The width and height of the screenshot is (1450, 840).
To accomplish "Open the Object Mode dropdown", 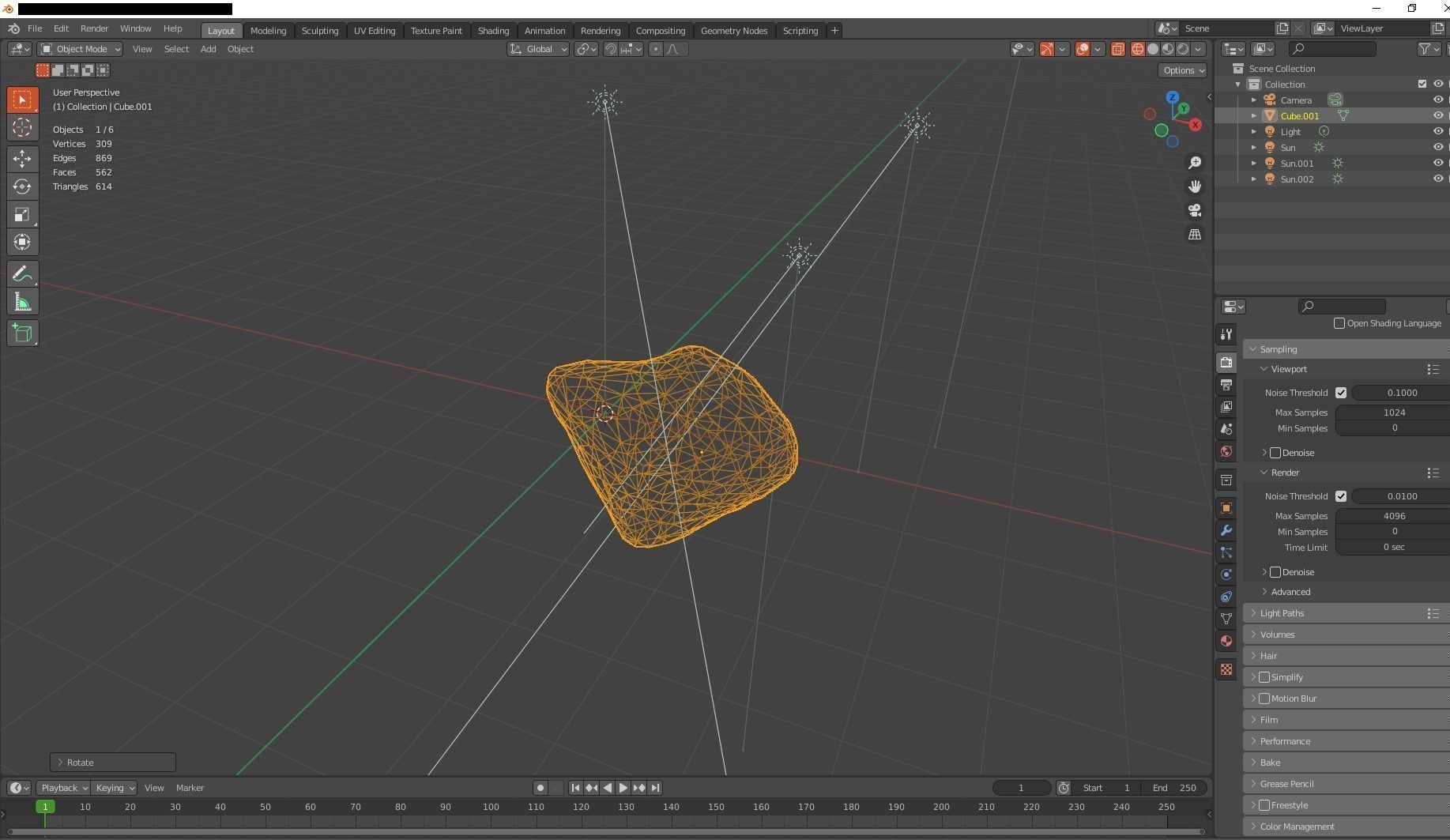I will pyautogui.click(x=81, y=49).
